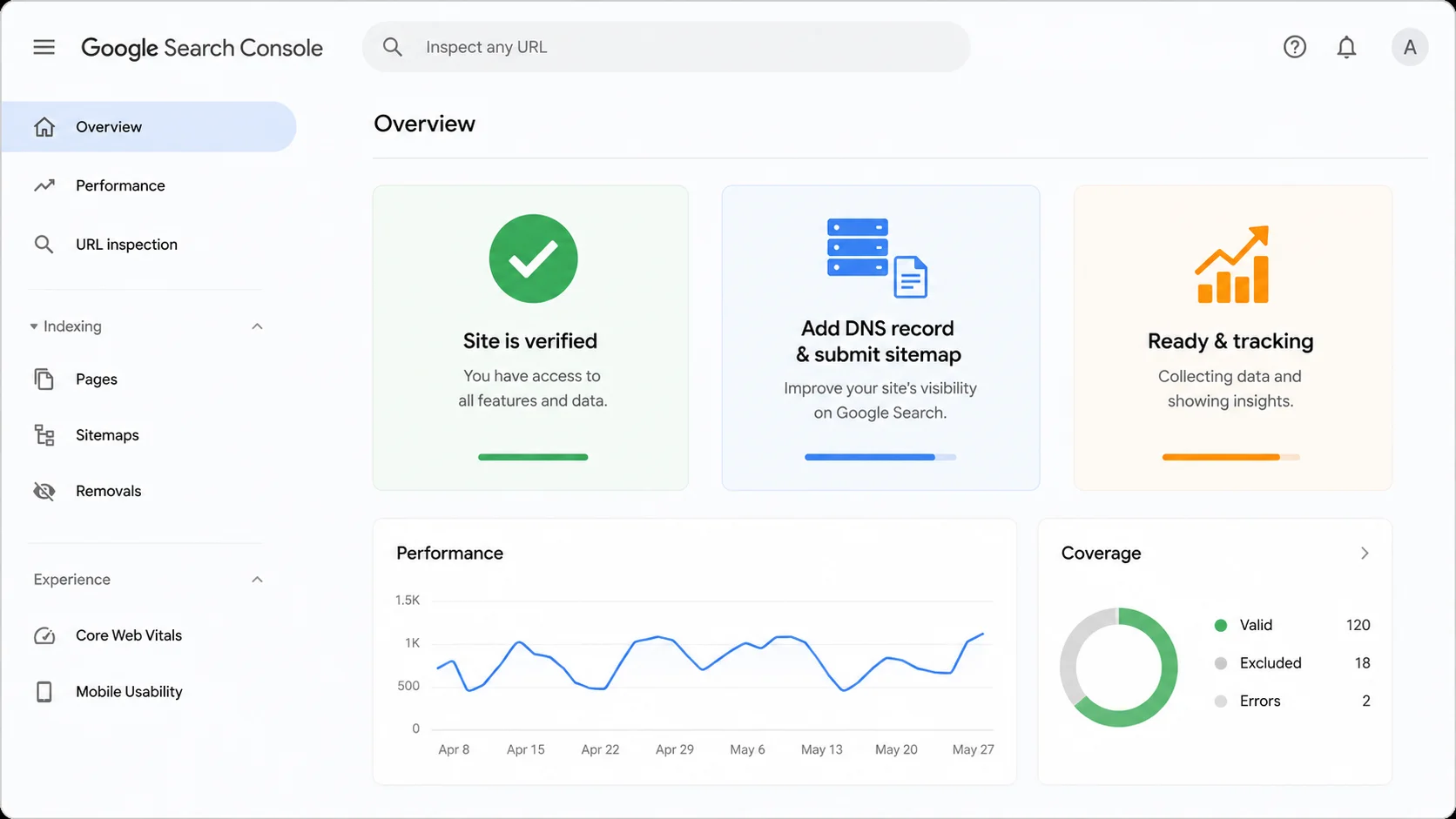This screenshot has width=1456, height=819.
Task: Click the May 27 axis label
Action: [x=973, y=749]
